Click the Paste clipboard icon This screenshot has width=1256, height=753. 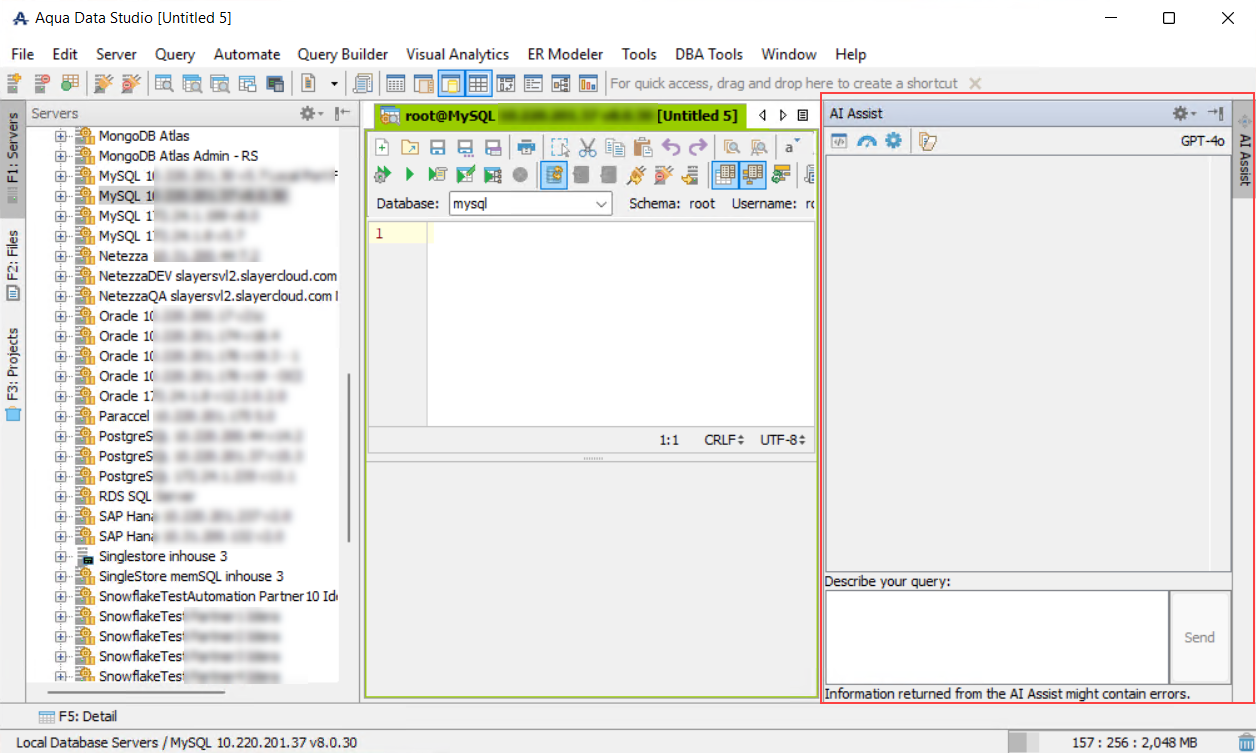coord(643,147)
